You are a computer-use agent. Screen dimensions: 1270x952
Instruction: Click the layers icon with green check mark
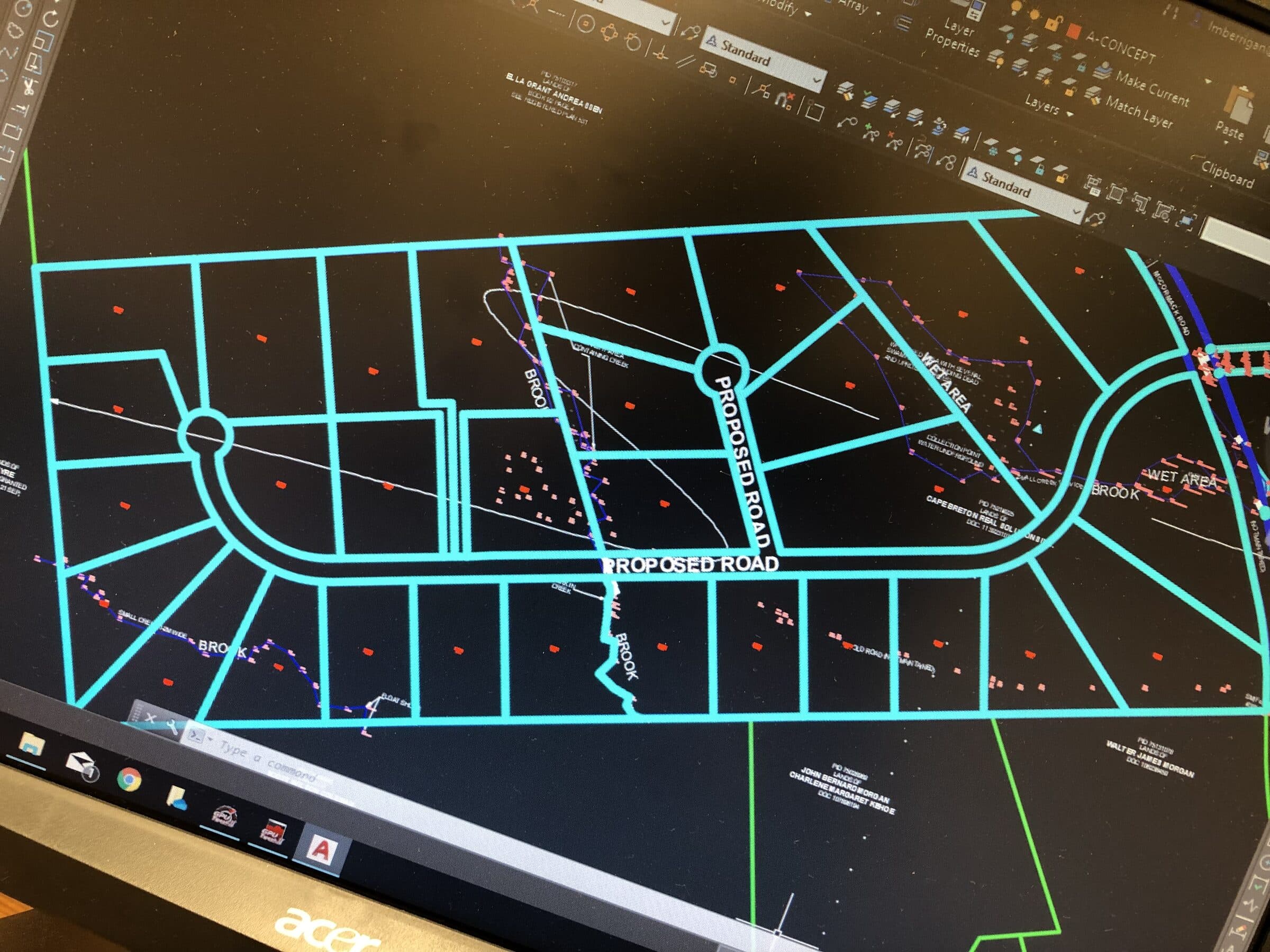point(870,101)
